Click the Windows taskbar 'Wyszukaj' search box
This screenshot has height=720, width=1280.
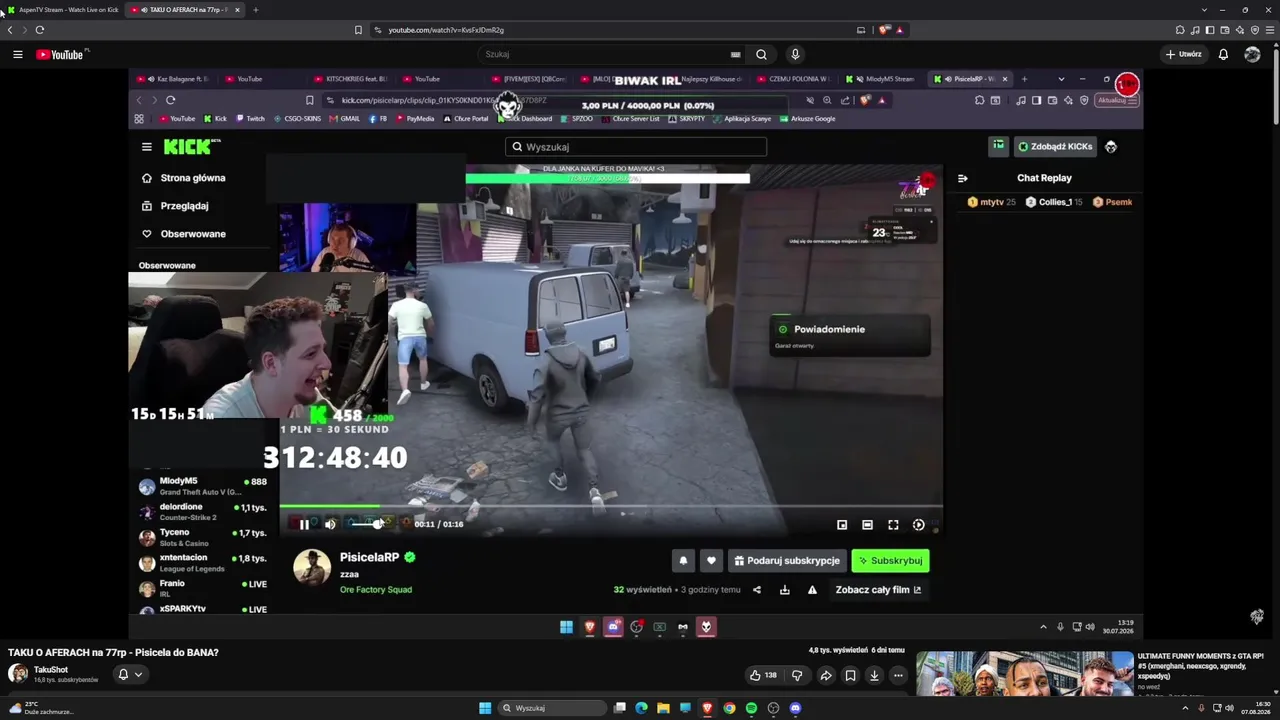(553, 708)
